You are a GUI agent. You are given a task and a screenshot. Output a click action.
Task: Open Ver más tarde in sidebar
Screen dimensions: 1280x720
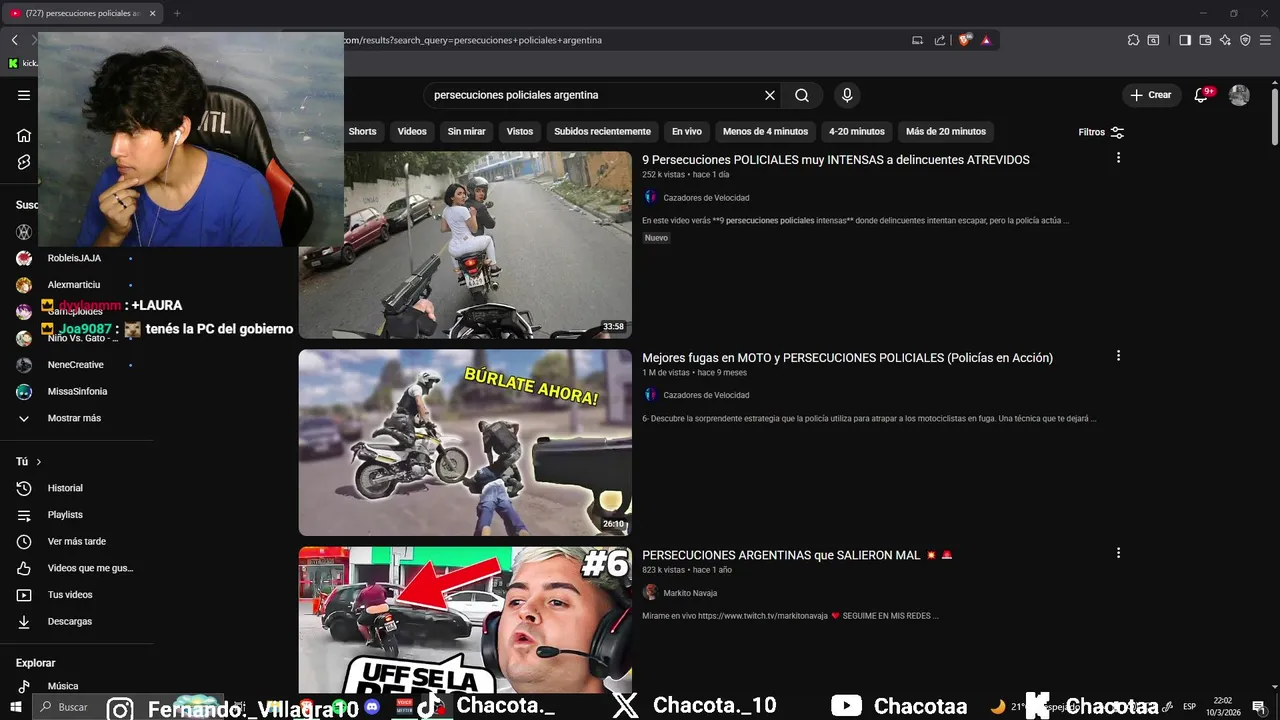click(75, 542)
